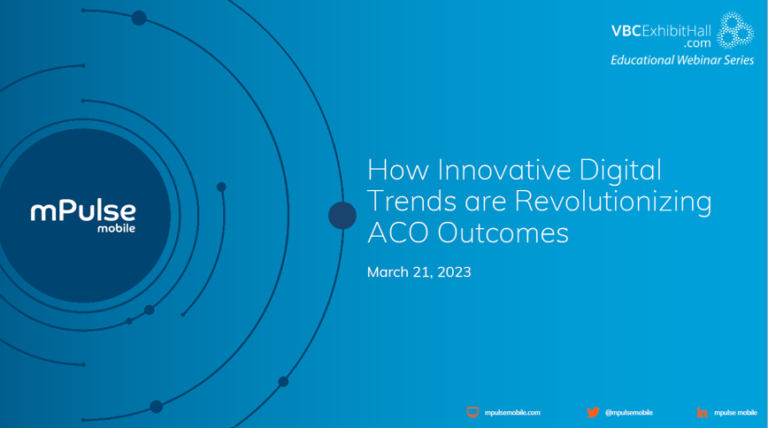Open the @mpulsemobile Twitter handle
The image size is (768, 428).
629,412
